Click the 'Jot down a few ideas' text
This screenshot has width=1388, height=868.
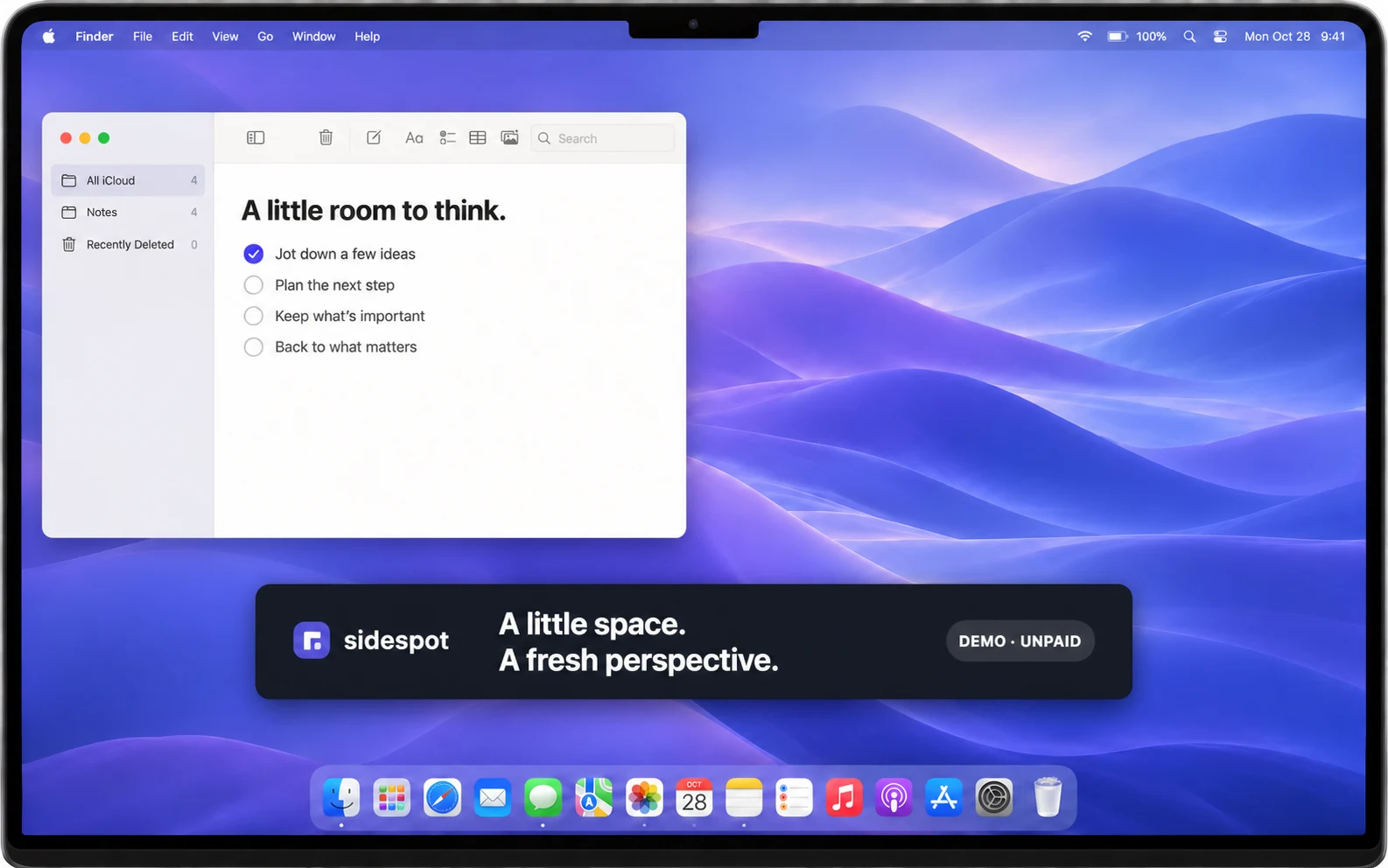[345, 254]
